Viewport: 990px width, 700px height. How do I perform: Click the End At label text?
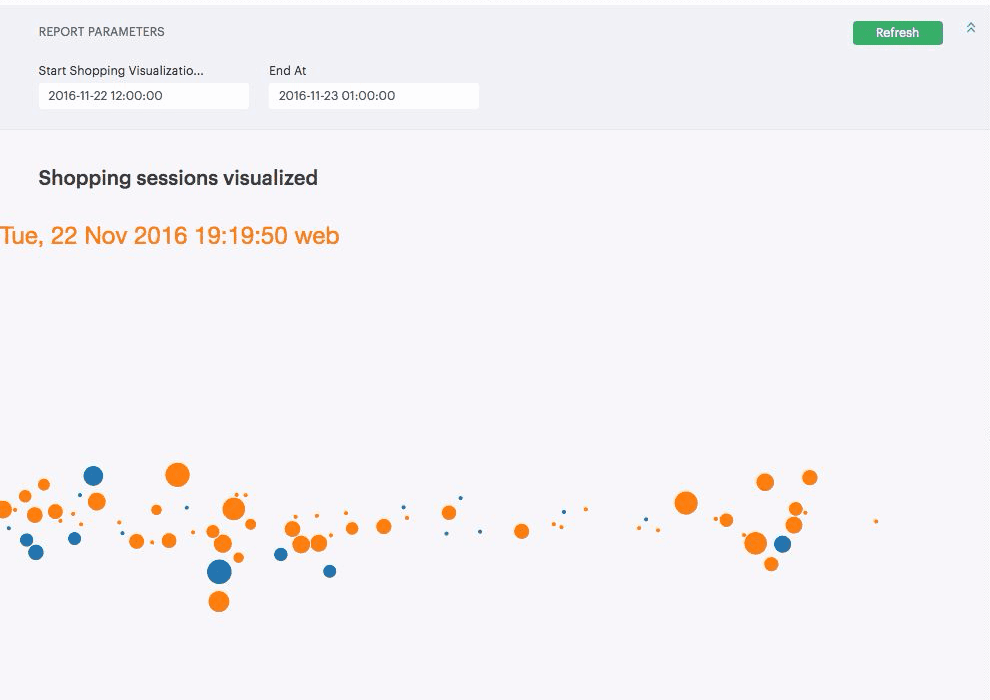288,71
